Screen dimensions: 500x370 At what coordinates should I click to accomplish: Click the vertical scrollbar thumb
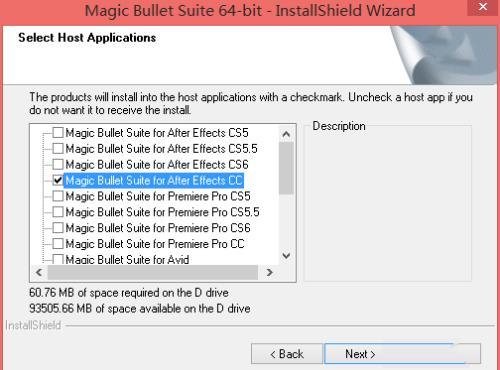[x=286, y=168]
